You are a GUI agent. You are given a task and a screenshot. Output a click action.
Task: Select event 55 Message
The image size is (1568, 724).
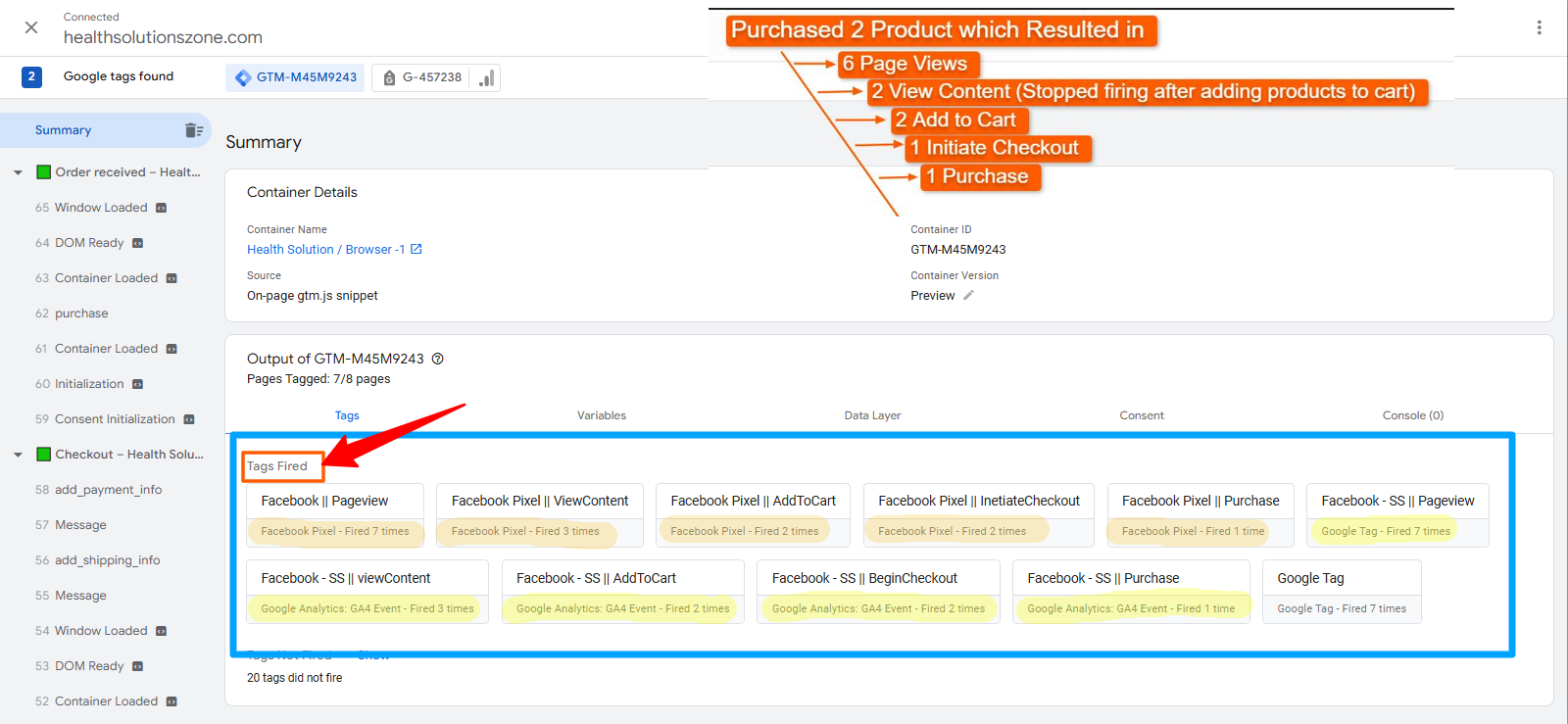[x=71, y=596]
